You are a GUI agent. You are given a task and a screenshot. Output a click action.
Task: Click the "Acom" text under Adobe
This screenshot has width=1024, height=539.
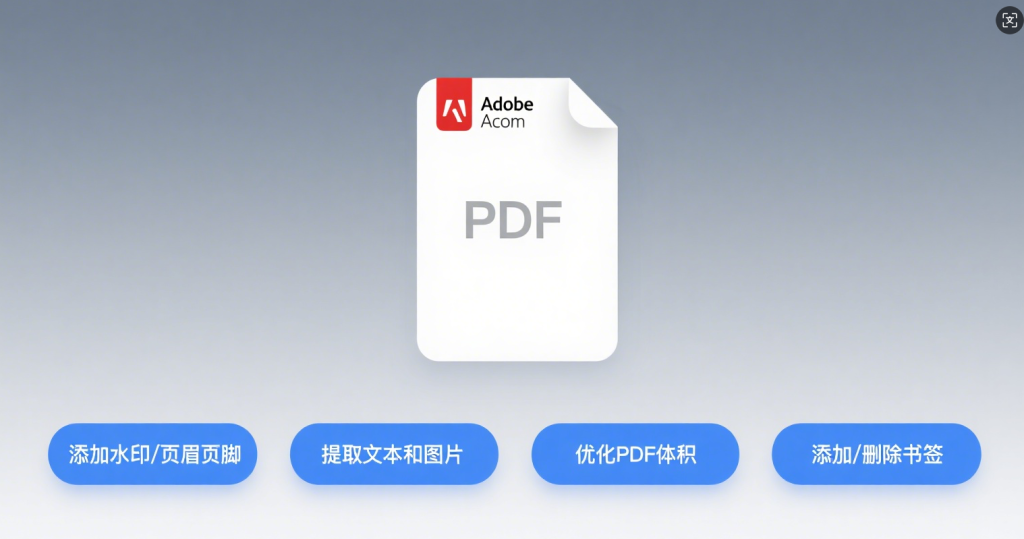tap(502, 122)
